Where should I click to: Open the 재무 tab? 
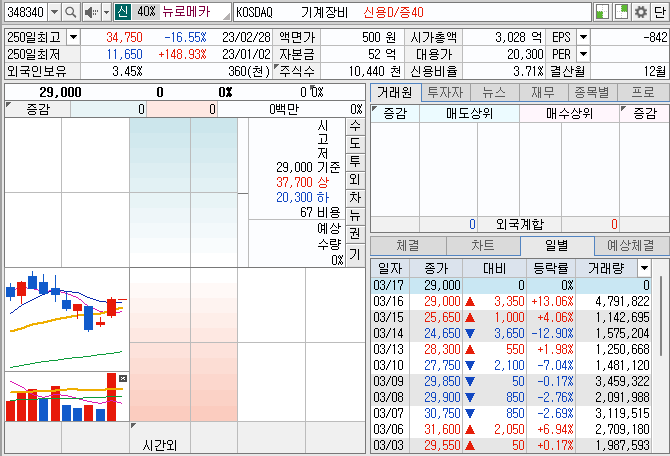[x=543, y=92]
